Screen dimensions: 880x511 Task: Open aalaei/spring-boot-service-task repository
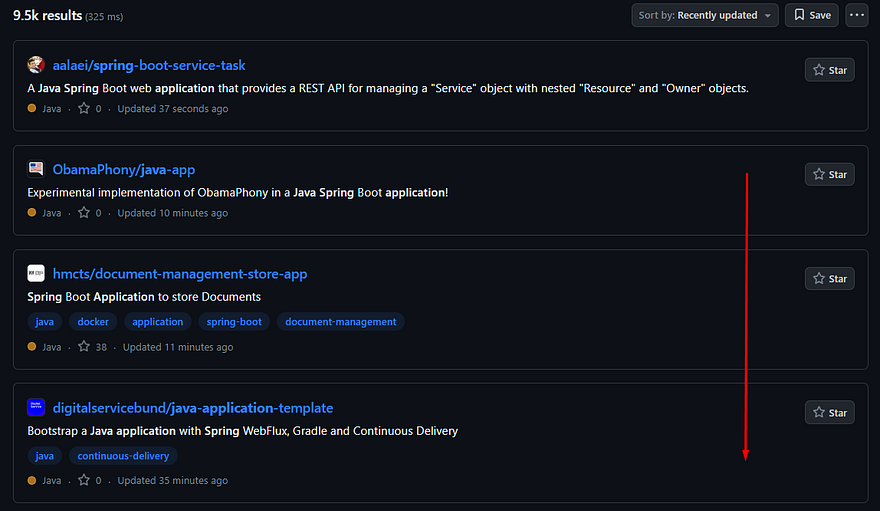click(x=149, y=65)
